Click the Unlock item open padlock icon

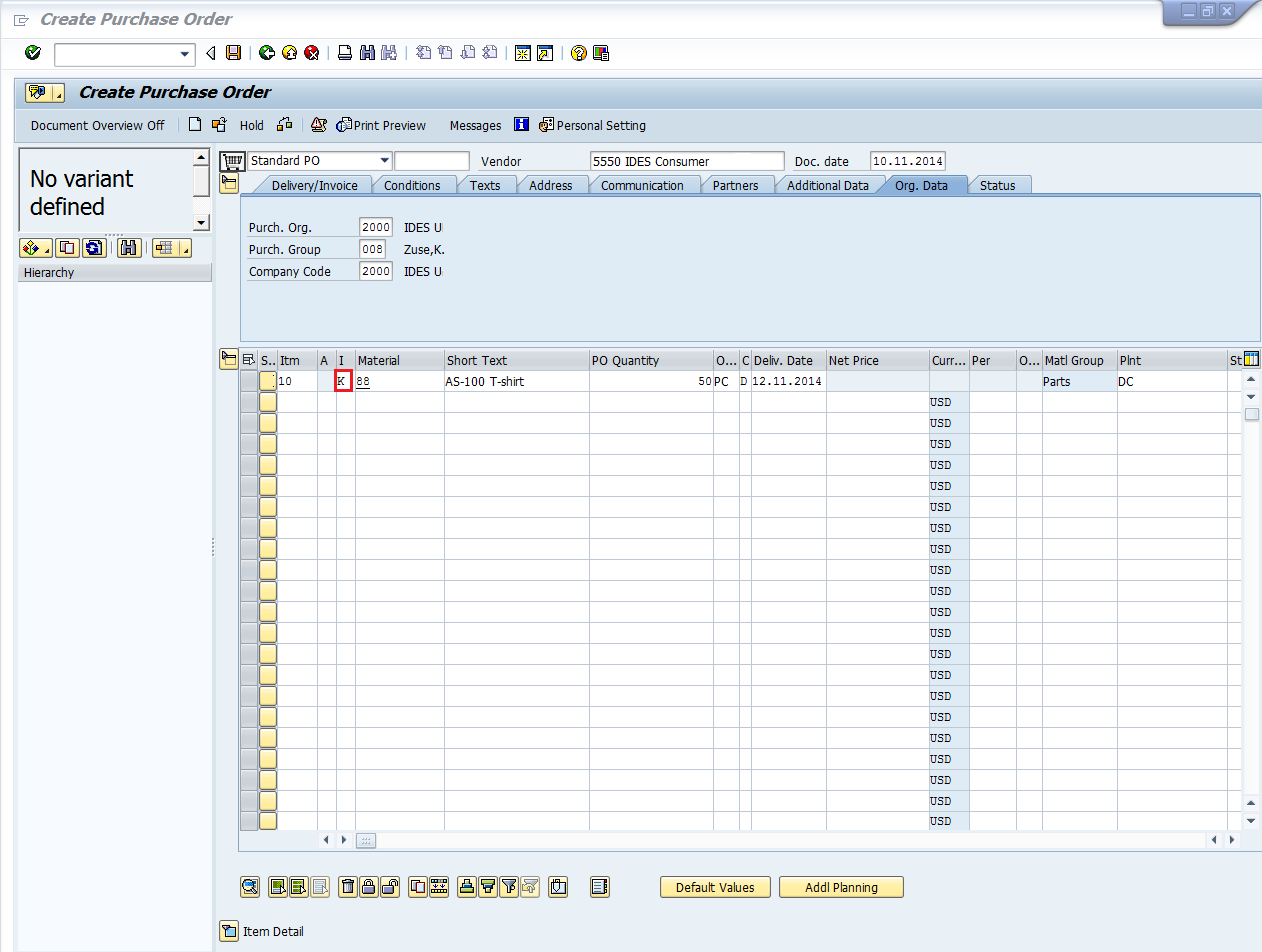pyautogui.click(x=390, y=886)
